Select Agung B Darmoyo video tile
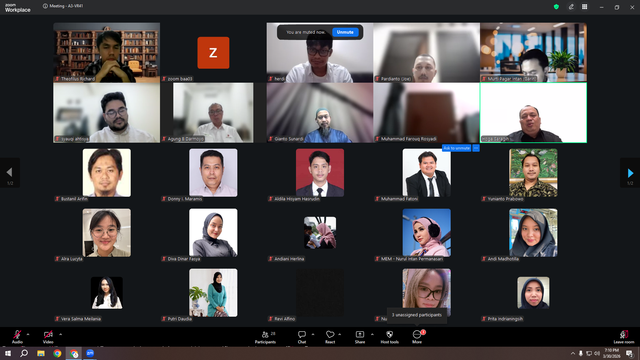This screenshot has height=360, width=640. (213, 113)
